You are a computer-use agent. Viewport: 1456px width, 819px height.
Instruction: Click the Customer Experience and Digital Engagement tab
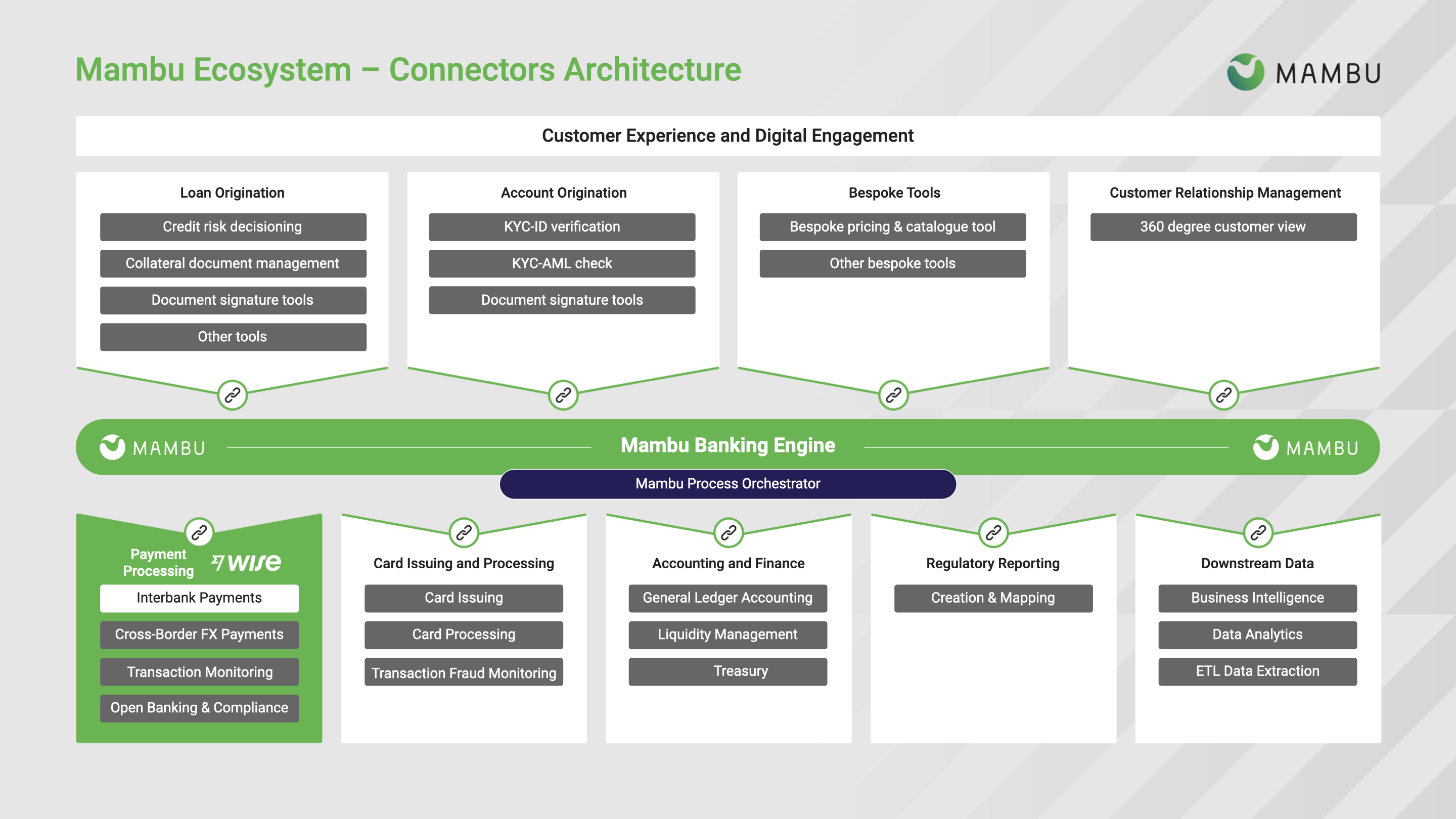[727, 139]
